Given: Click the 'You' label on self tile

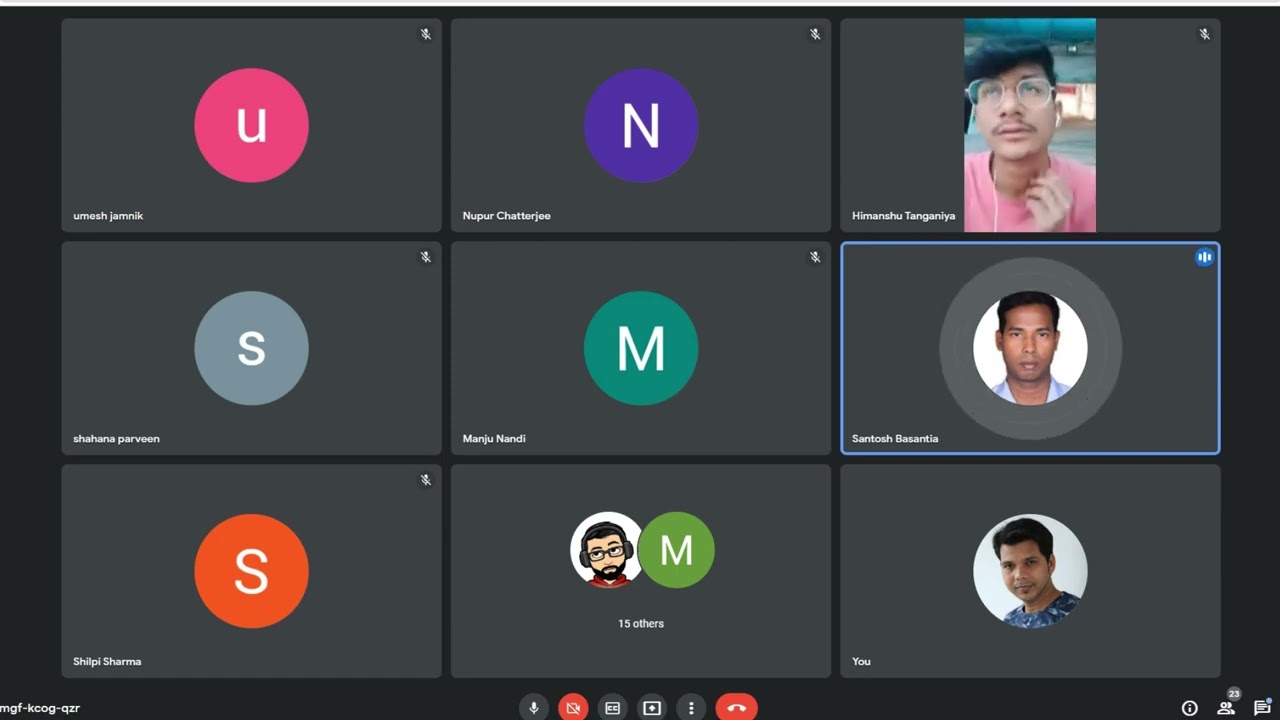Looking at the screenshot, I should point(861,662).
